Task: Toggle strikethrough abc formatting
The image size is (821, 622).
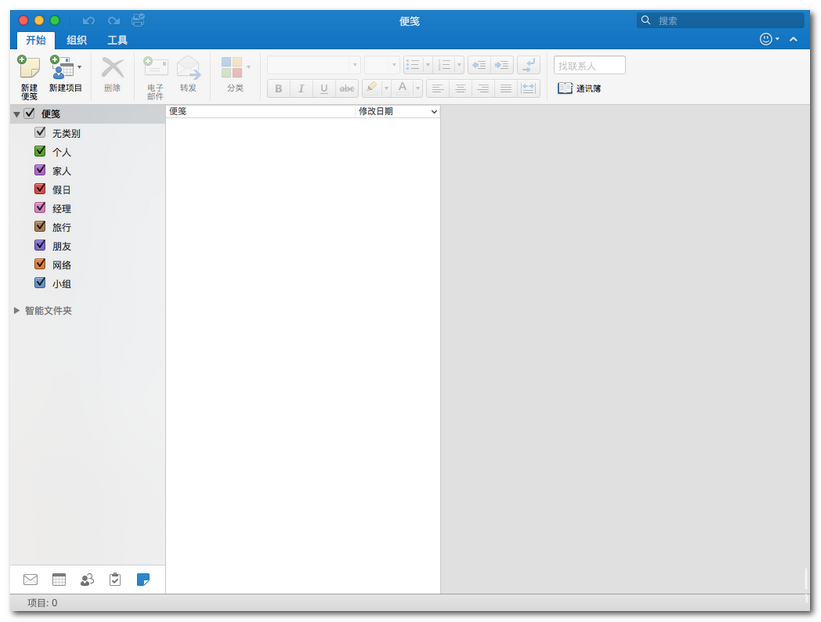Action: click(347, 88)
